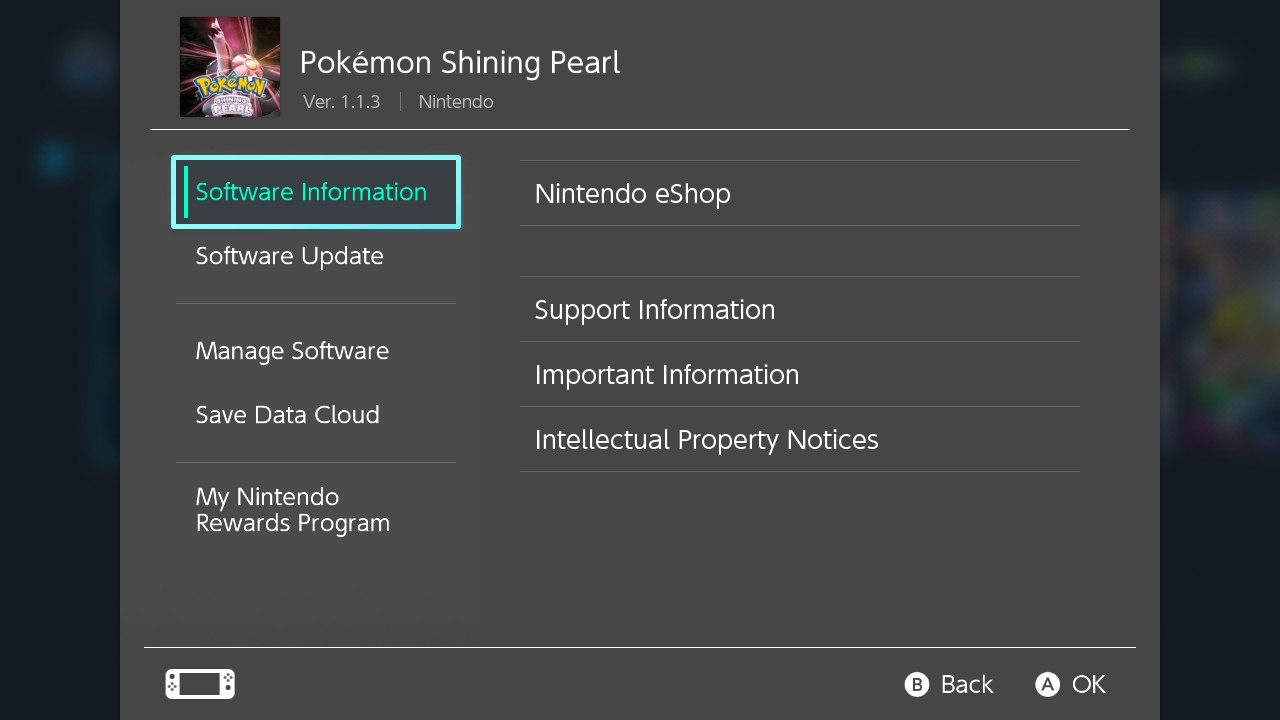Click the handheld controller icon

pyautogui.click(x=200, y=684)
